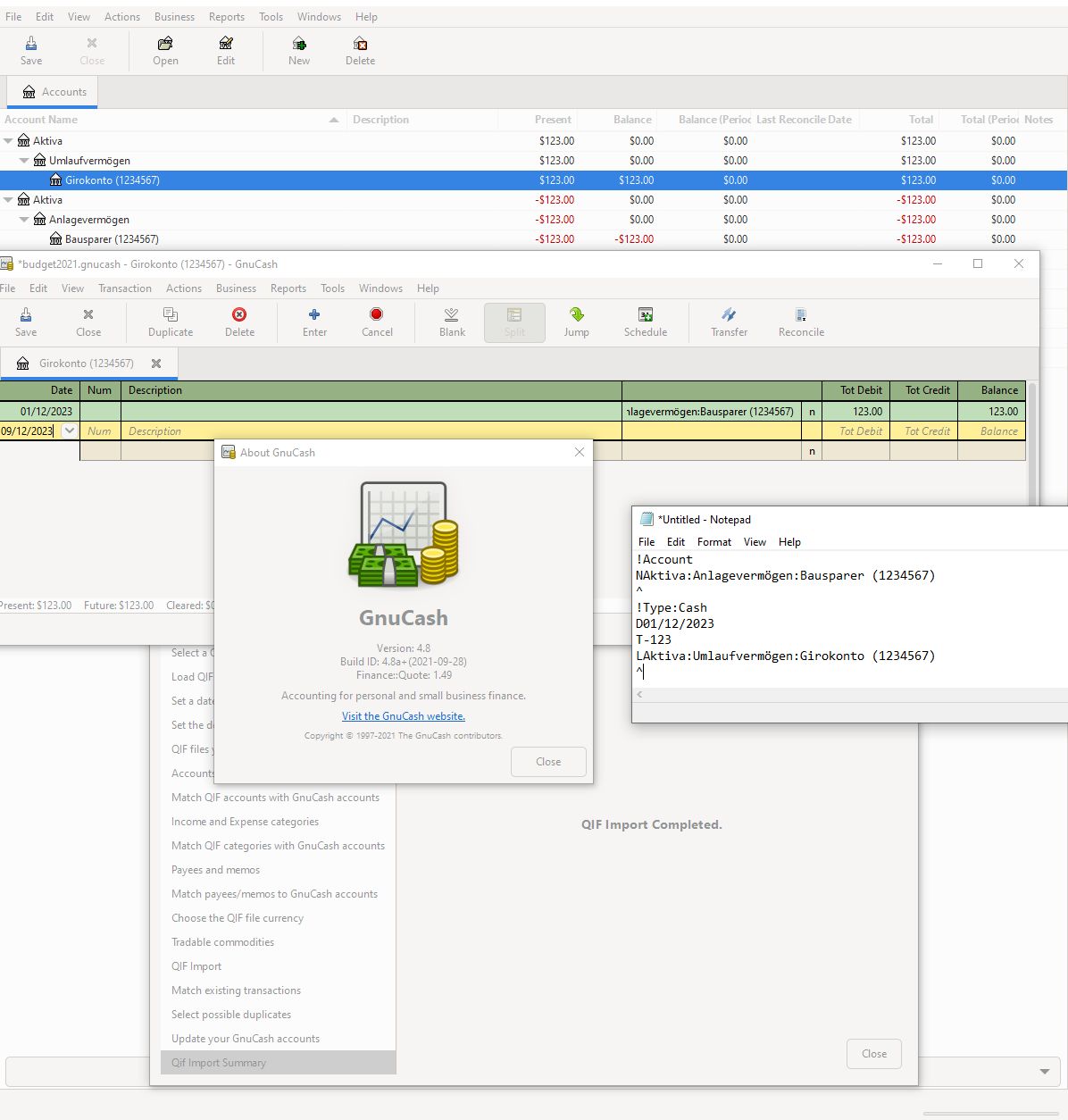This screenshot has width=1068, height=1120.
Task: Click the '!Type:Cash' line in Notepad
Action: 672,607
